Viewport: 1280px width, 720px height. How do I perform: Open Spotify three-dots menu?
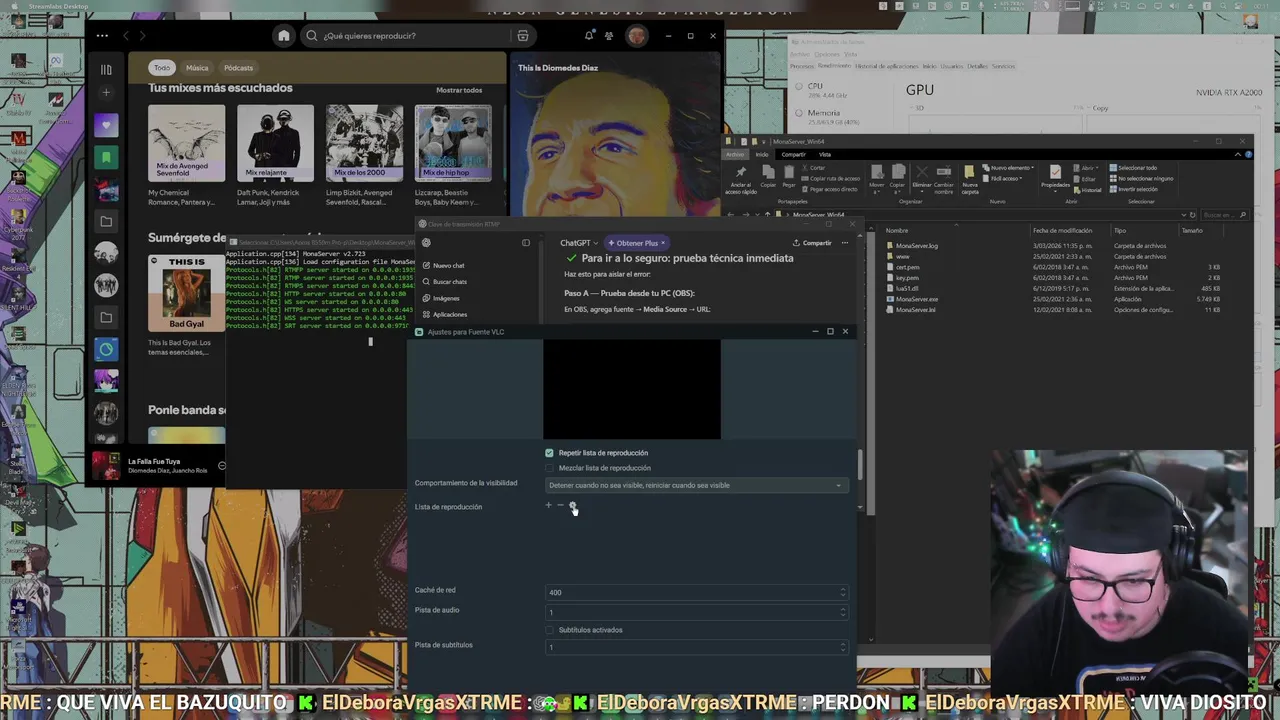tap(102, 36)
